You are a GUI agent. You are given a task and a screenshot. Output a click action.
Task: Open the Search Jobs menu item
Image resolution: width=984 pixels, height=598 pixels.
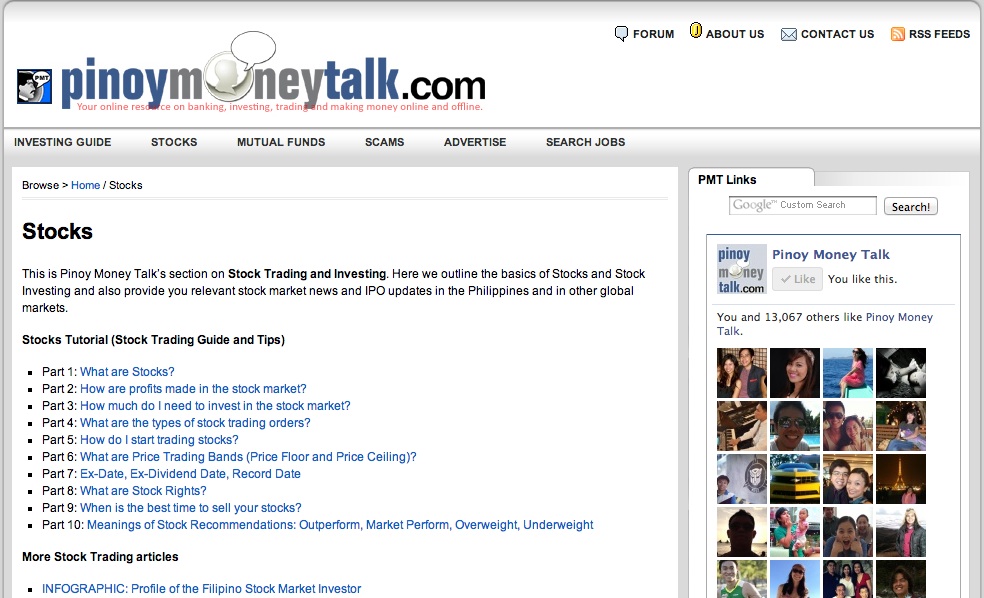585,142
